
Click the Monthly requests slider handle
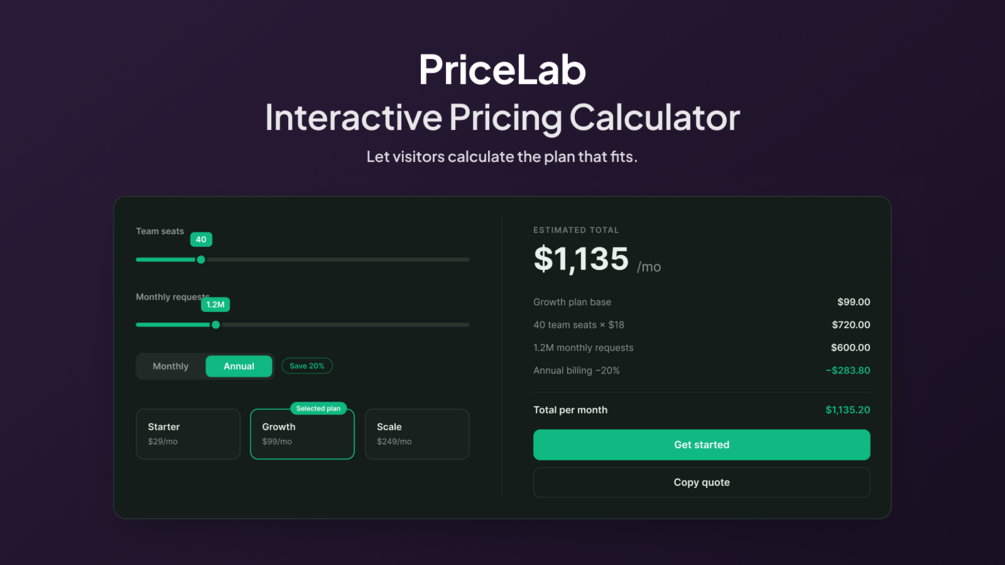coord(216,325)
